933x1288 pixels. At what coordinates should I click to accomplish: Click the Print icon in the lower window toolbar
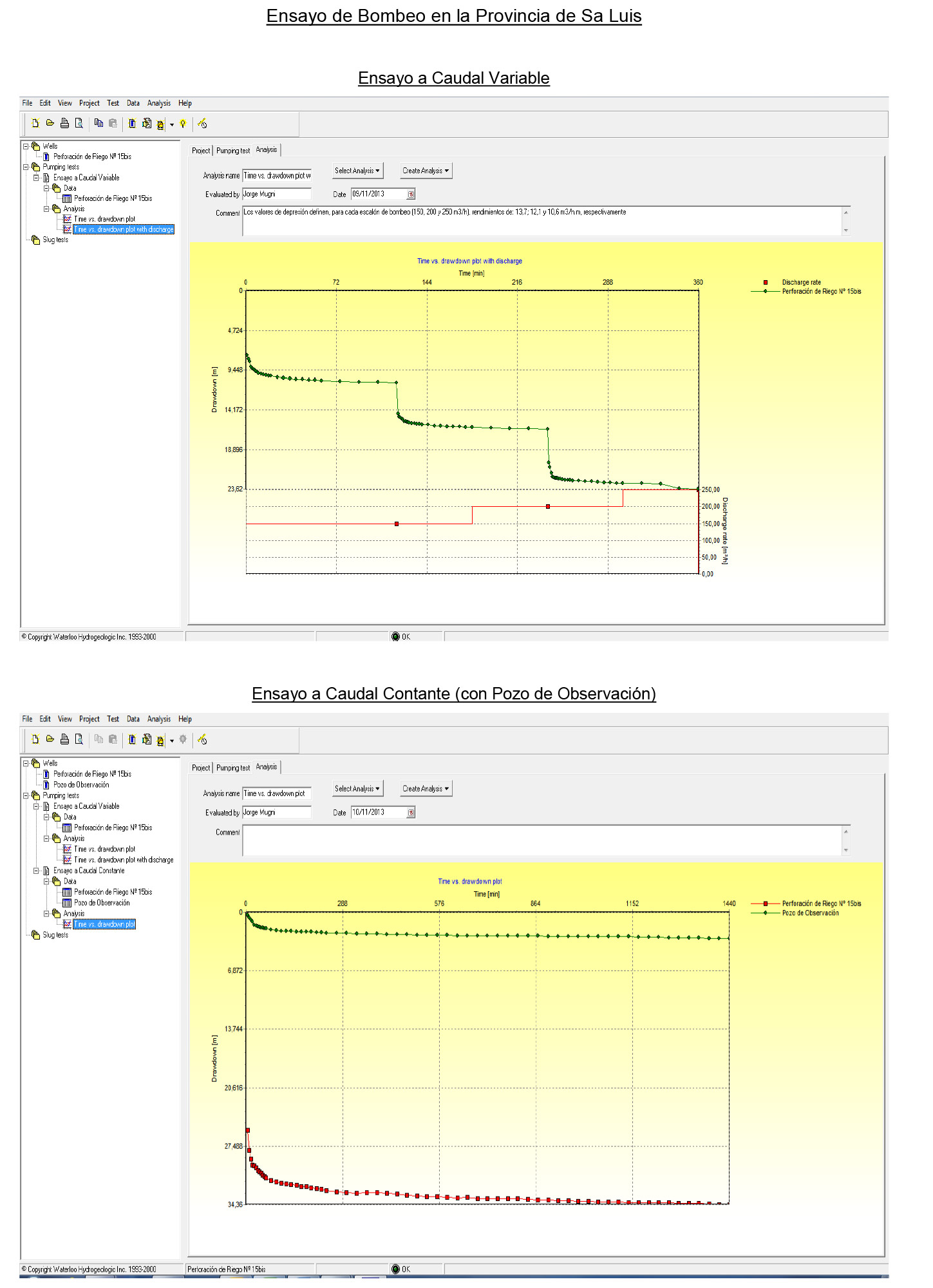[64, 739]
